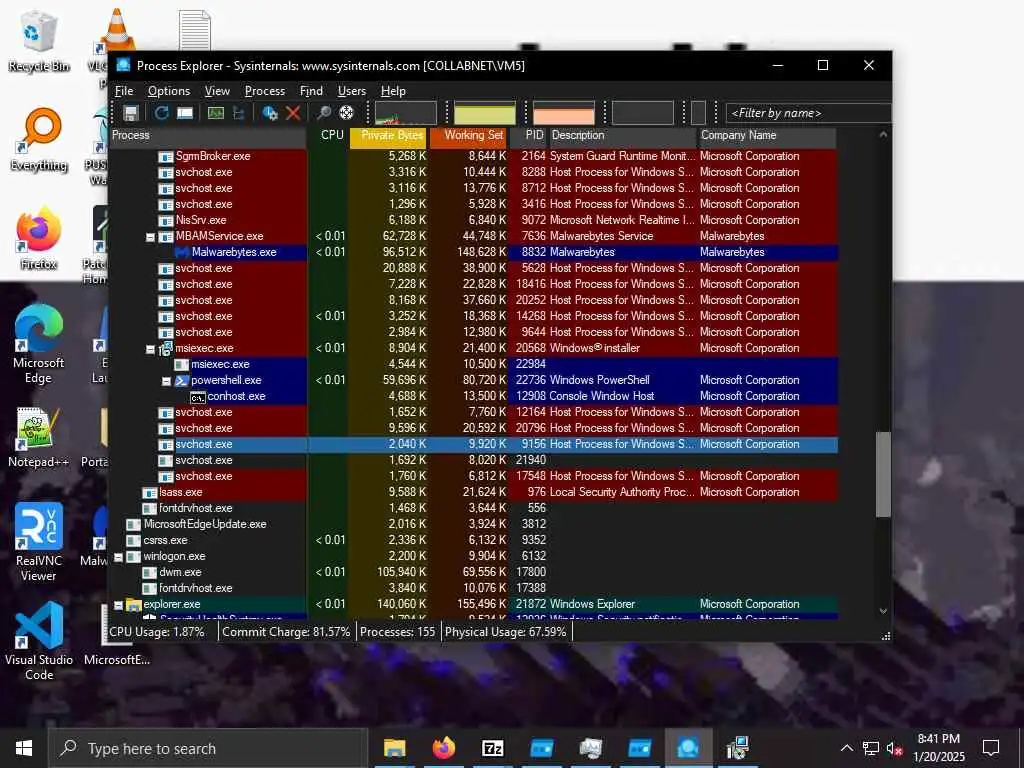Toggle the process tree view icon

pos(238,113)
